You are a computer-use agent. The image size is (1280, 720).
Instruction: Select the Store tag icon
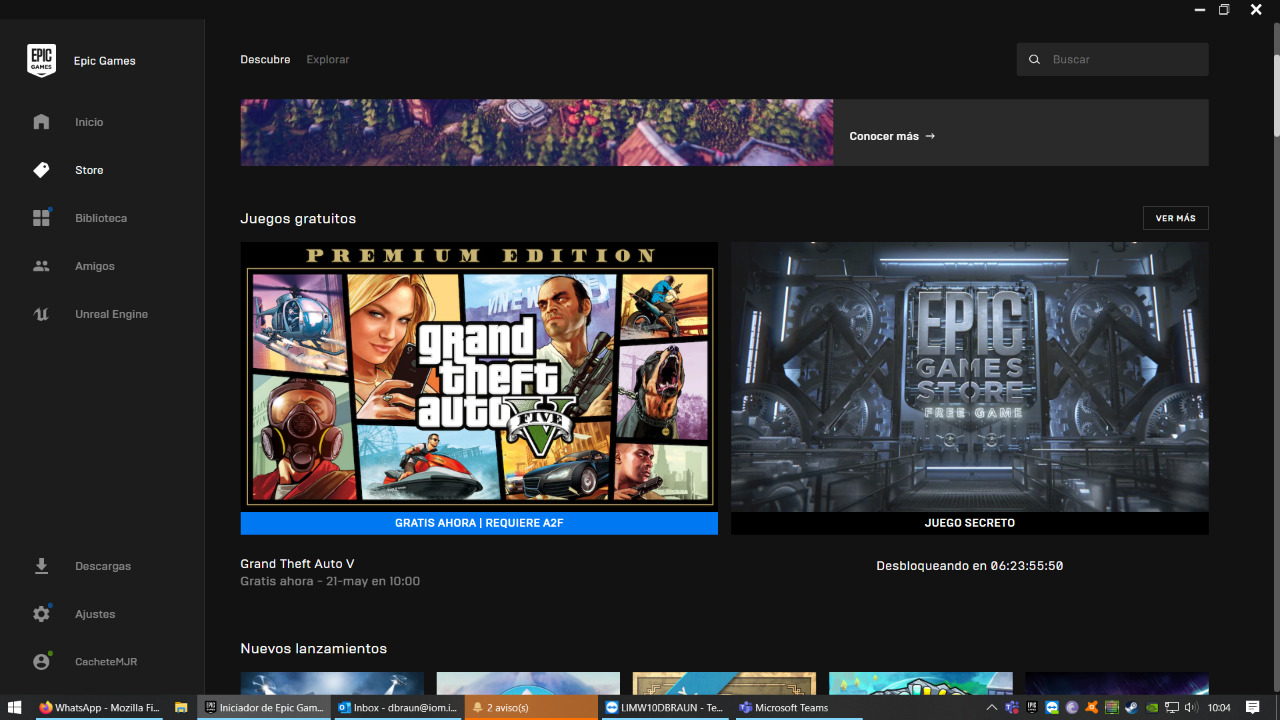pos(41,170)
